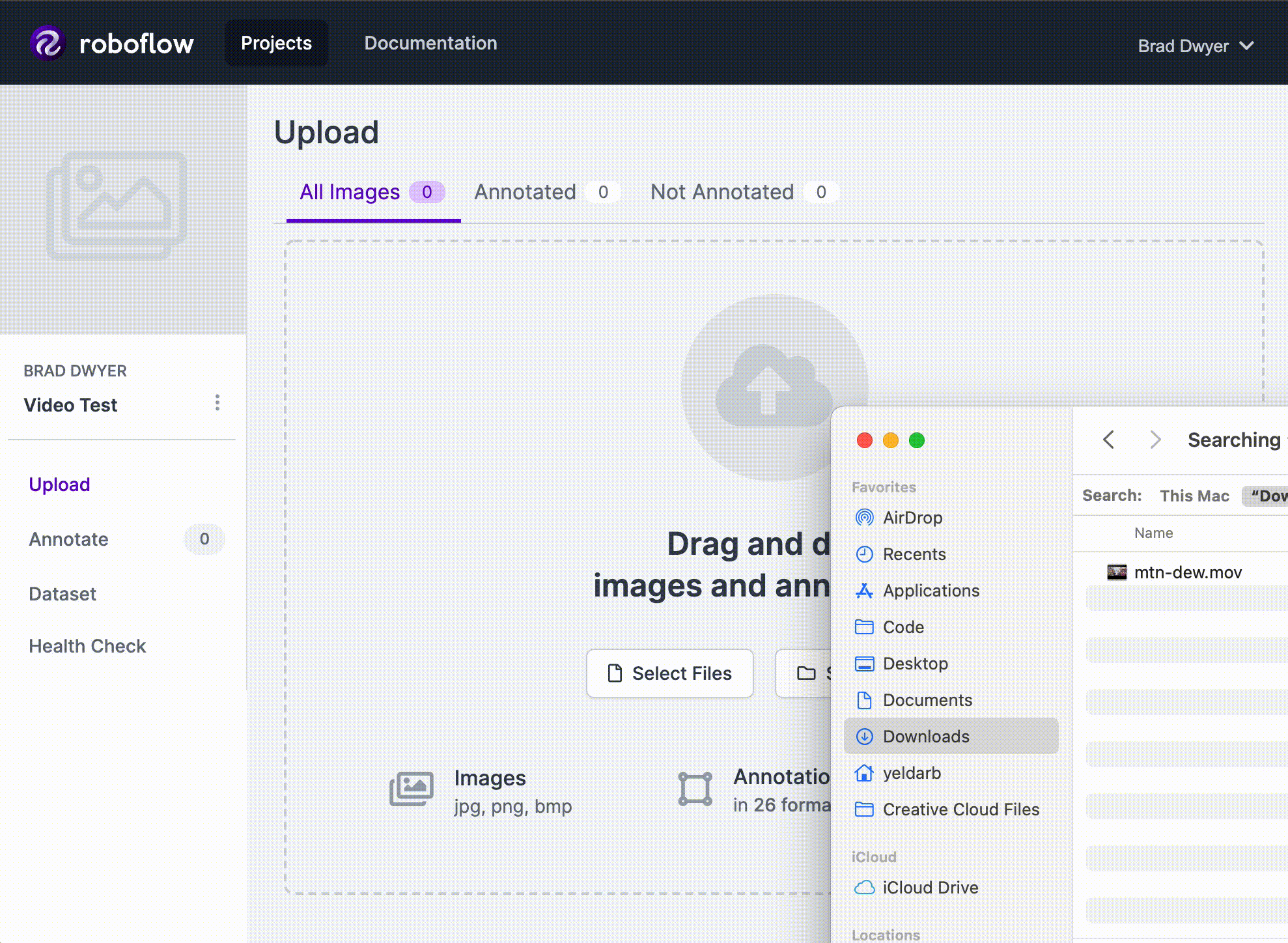
Task: Open the Projects menu item
Action: pos(276,43)
